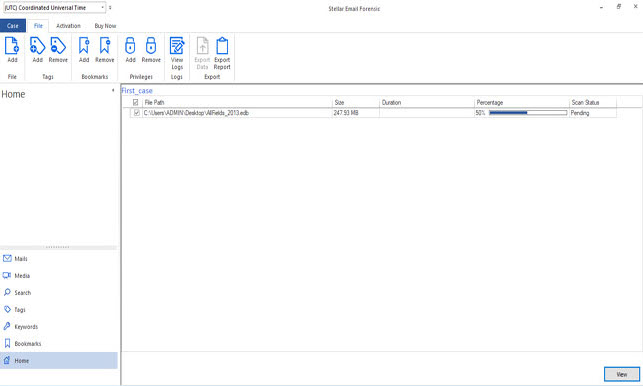Open Keywords in the sidebar

pos(59,327)
